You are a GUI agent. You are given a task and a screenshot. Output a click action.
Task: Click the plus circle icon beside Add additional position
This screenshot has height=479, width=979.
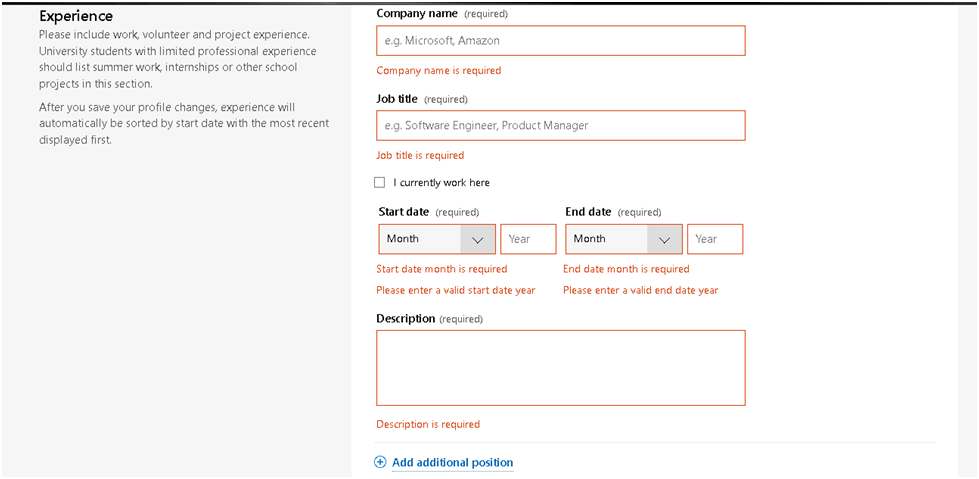(x=380, y=462)
